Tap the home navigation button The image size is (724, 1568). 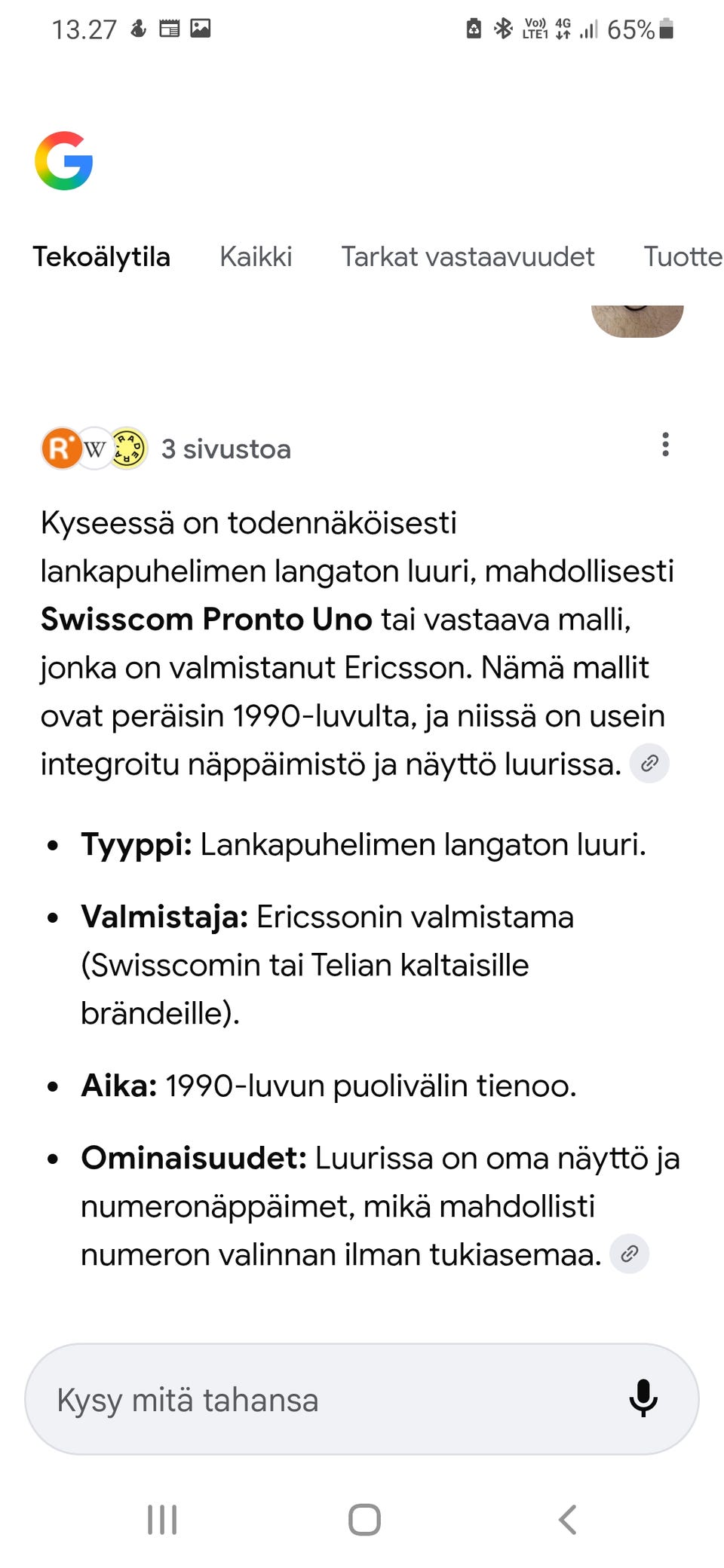pyautogui.click(x=362, y=1520)
